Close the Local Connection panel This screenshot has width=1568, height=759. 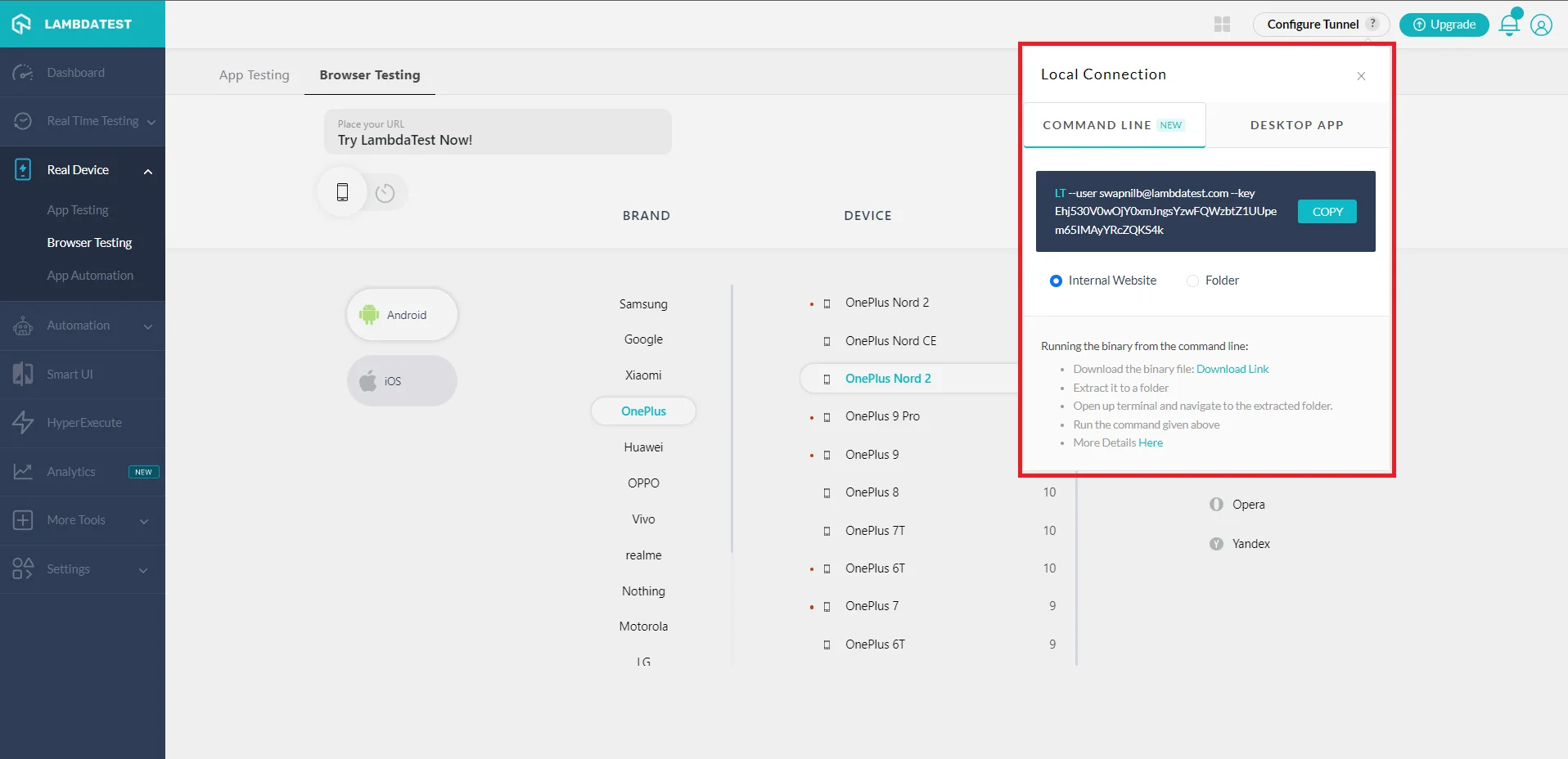pyautogui.click(x=1361, y=76)
